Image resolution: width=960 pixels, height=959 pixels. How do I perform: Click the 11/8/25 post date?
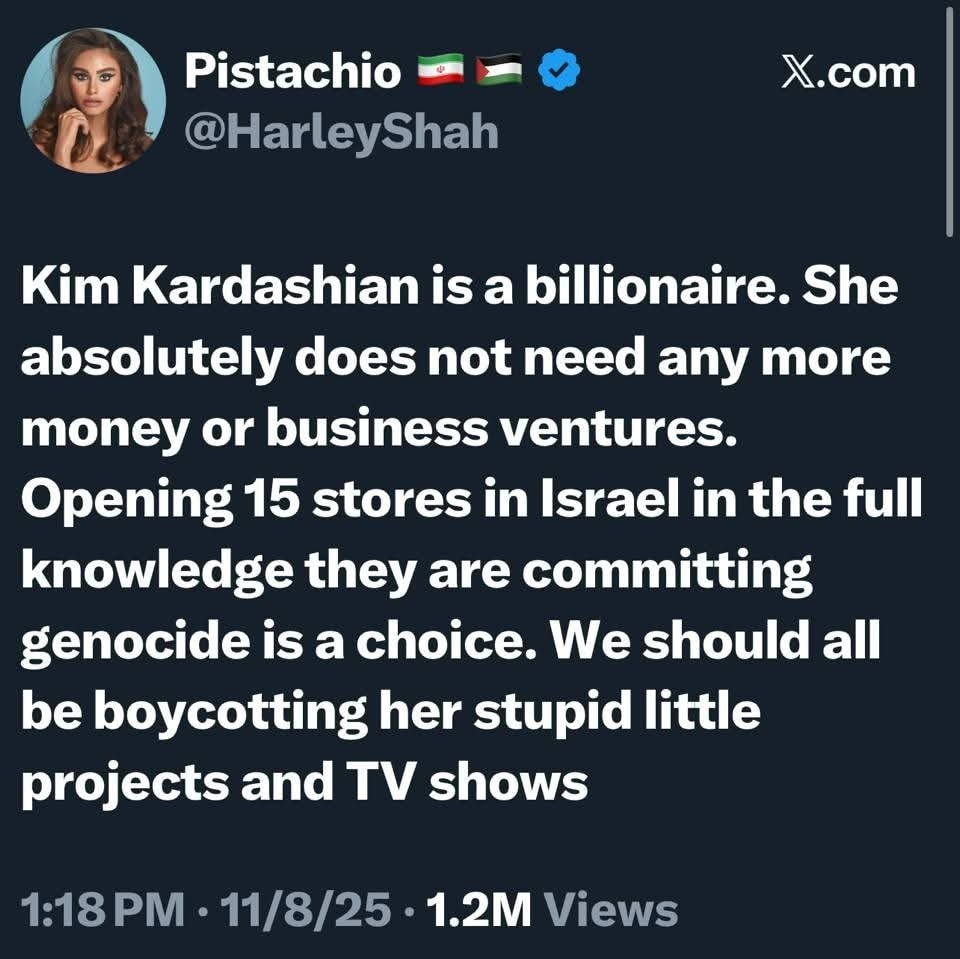point(308,910)
